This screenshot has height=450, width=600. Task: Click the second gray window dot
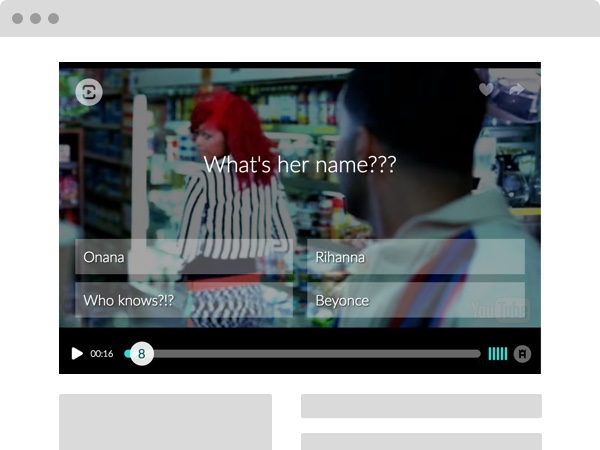point(36,18)
